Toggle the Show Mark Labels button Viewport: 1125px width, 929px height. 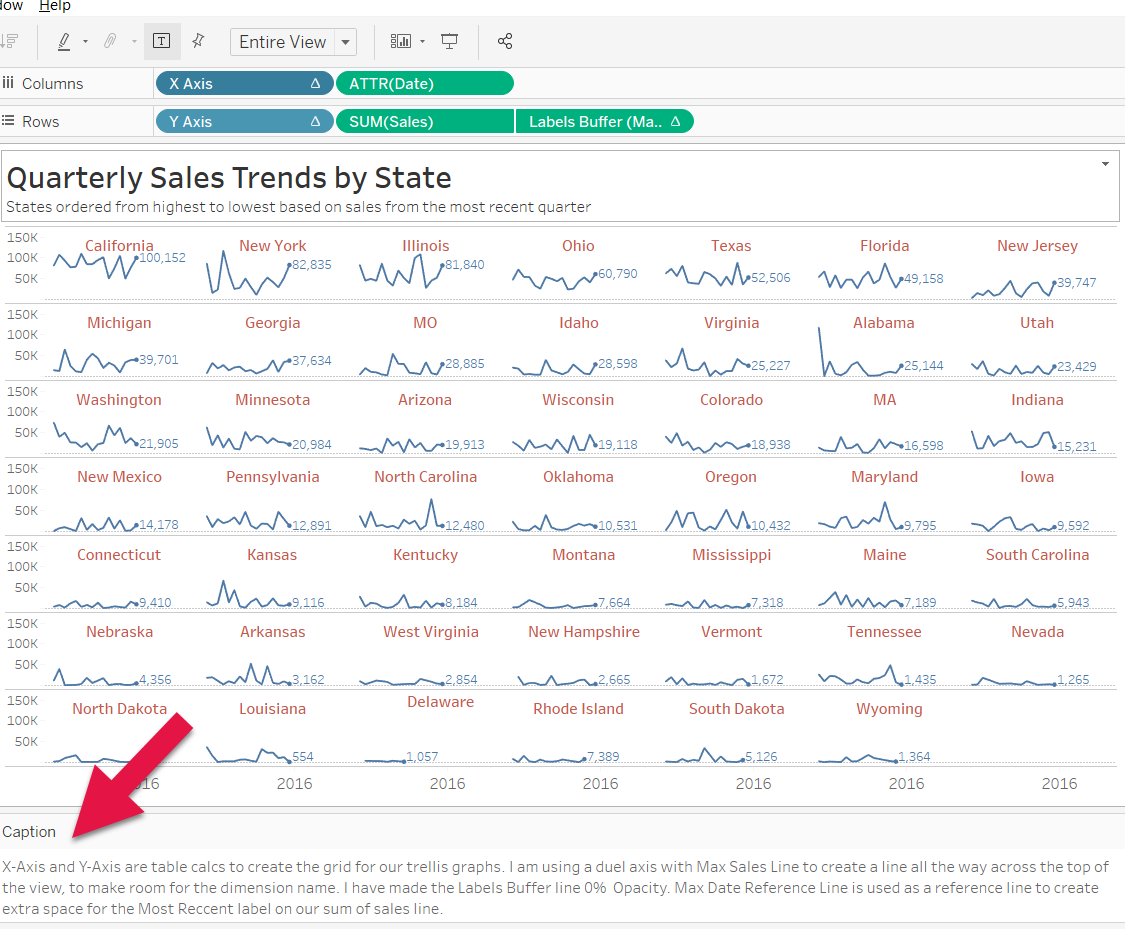pos(162,41)
